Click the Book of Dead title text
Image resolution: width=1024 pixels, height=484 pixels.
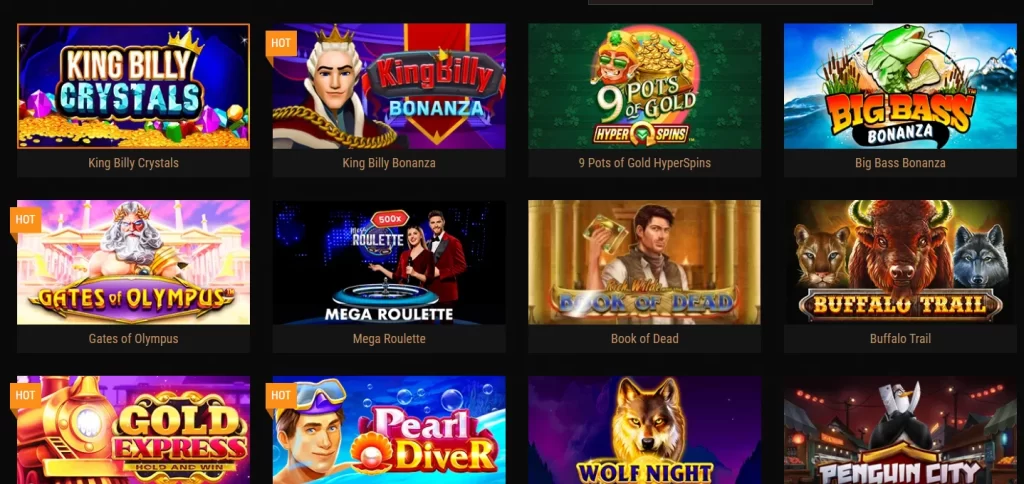click(x=645, y=339)
